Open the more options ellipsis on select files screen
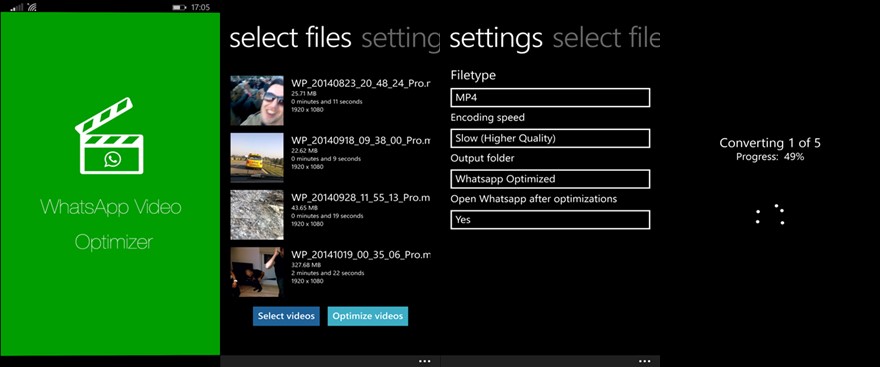This screenshot has width=880, height=367. [425, 361]
